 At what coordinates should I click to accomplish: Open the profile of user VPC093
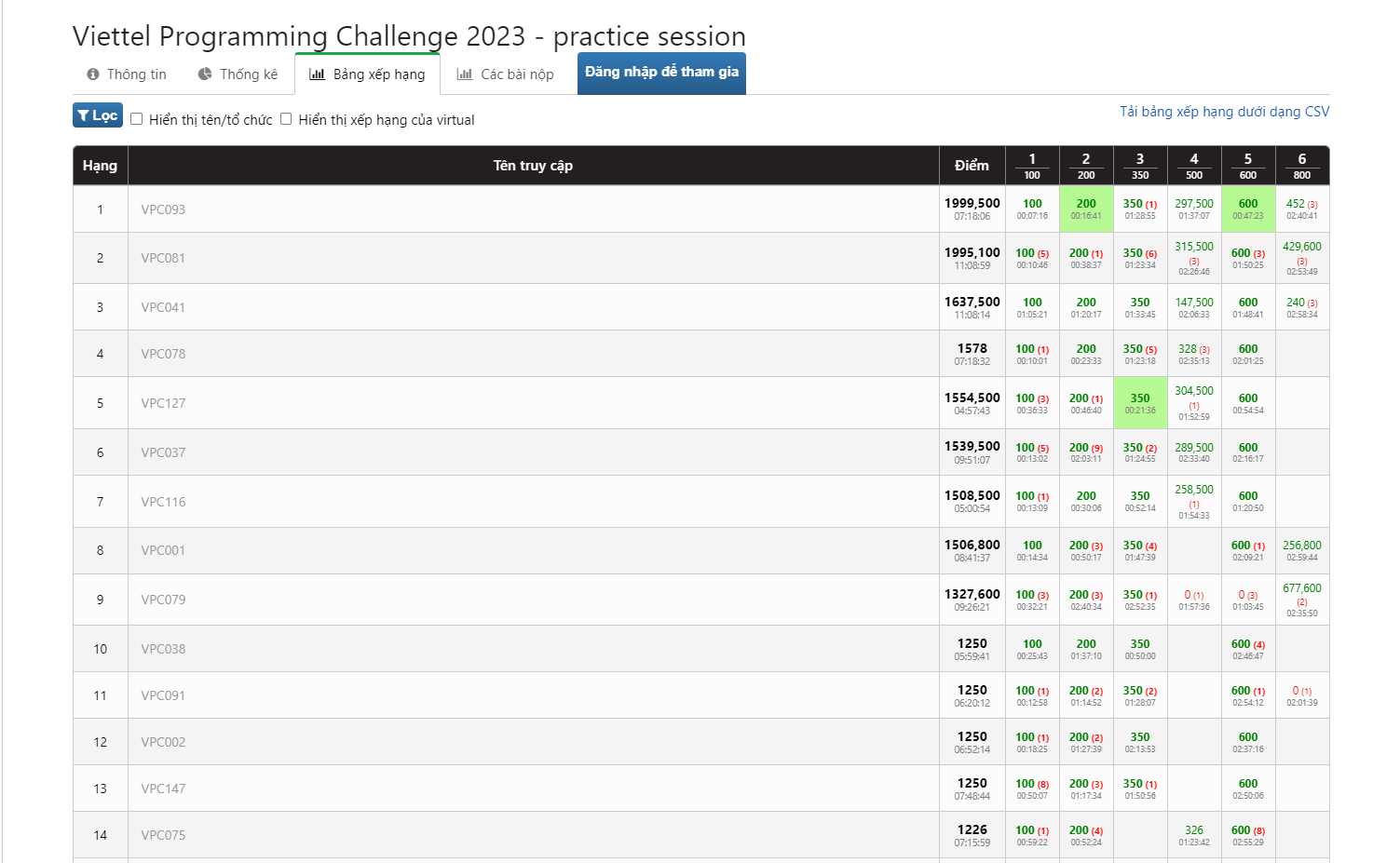163,209
